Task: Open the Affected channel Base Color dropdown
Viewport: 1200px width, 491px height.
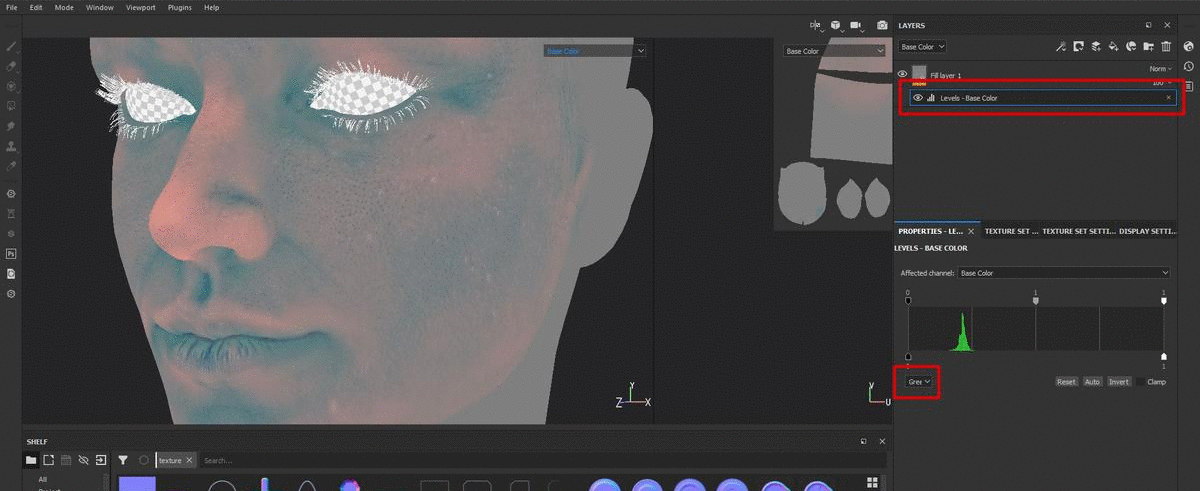Action: [1063, 273]
